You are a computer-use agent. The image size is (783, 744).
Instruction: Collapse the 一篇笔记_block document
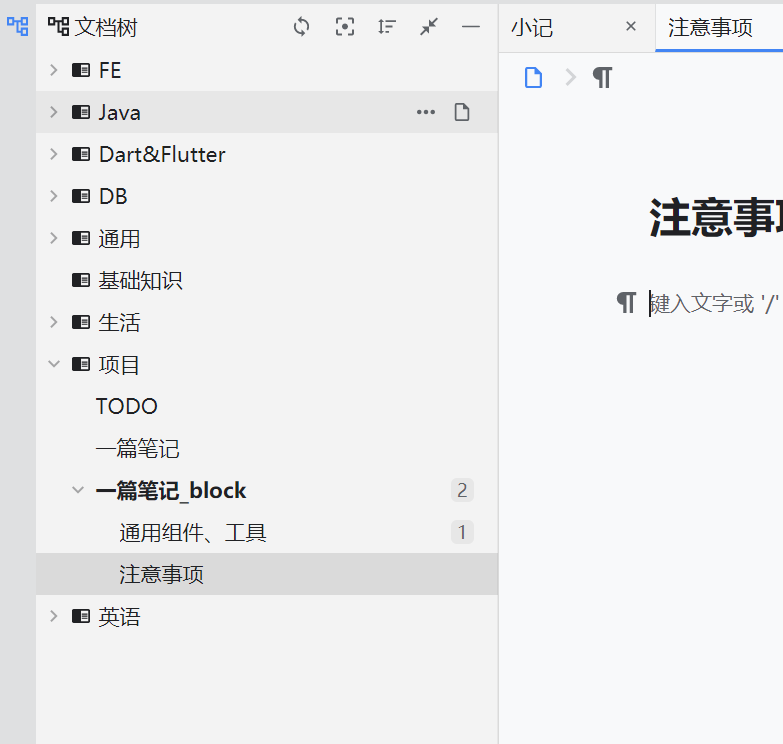pyautogui.click(x=78, y=490)
